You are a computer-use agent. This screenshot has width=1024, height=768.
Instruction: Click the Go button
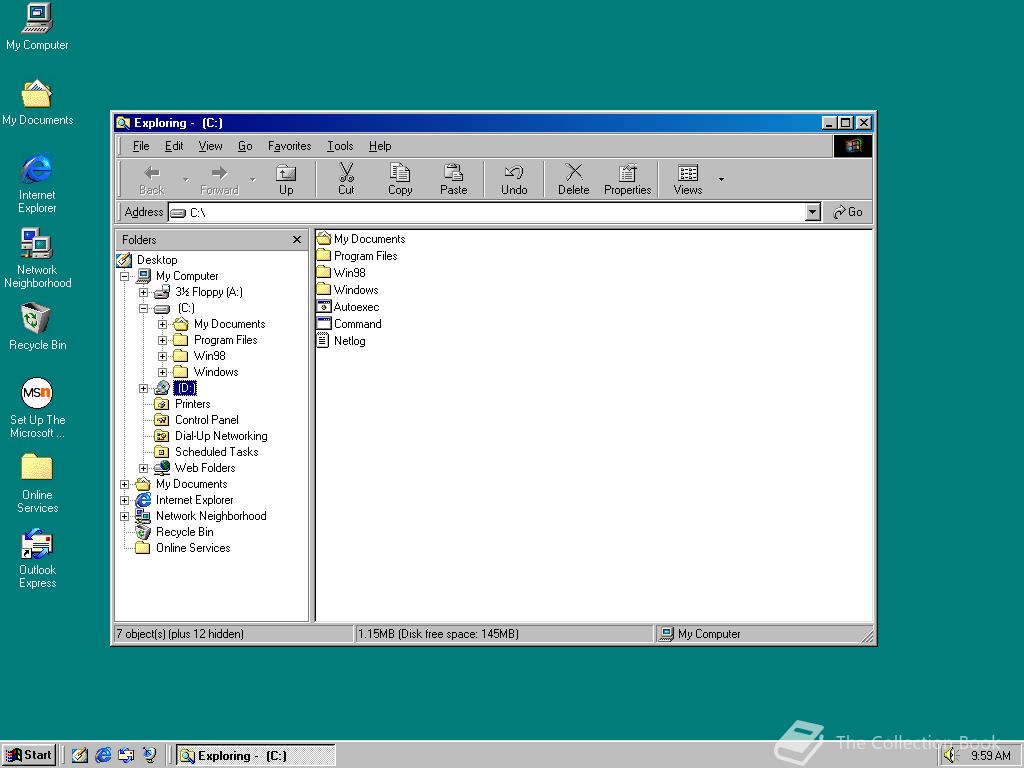[x=848, y=212]
